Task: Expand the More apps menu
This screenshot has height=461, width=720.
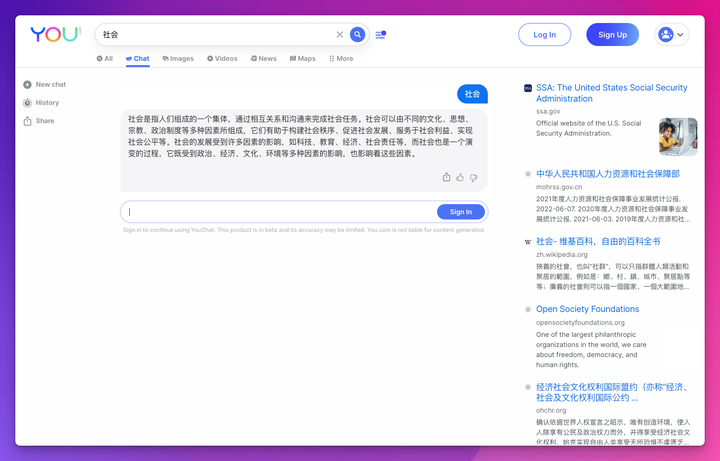Action: 341,59
